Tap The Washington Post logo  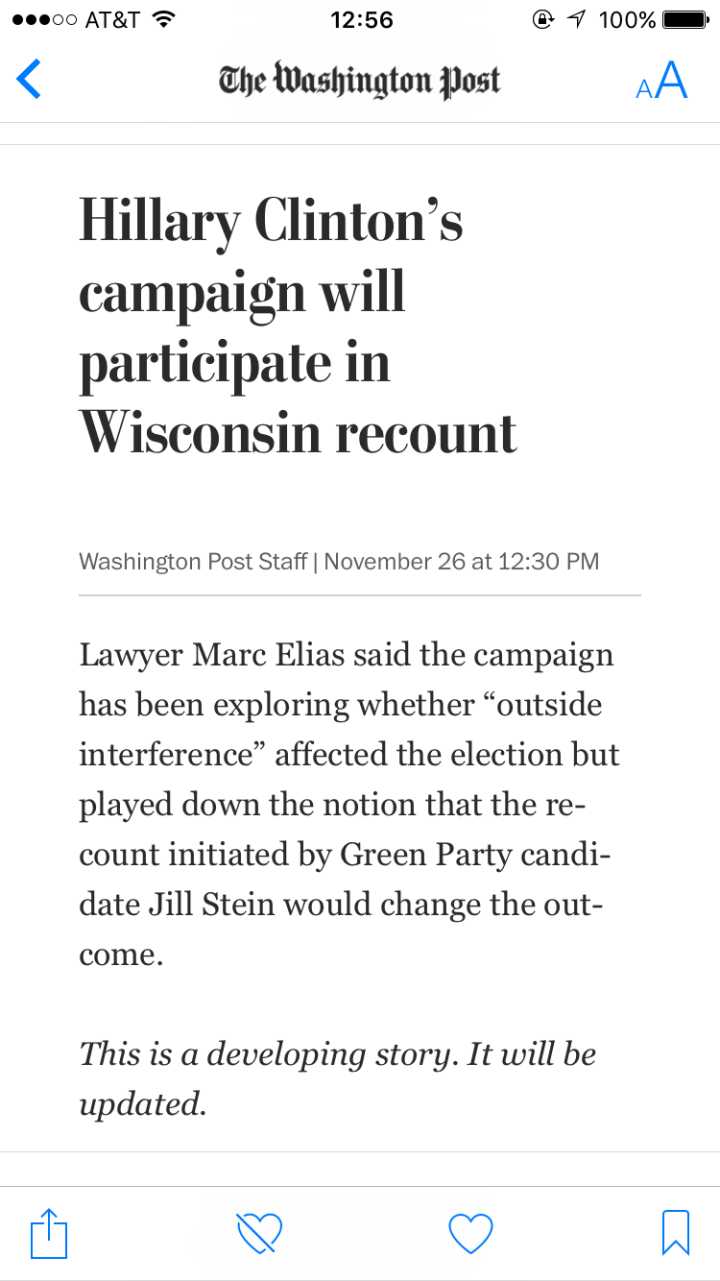tap(360, 80)
